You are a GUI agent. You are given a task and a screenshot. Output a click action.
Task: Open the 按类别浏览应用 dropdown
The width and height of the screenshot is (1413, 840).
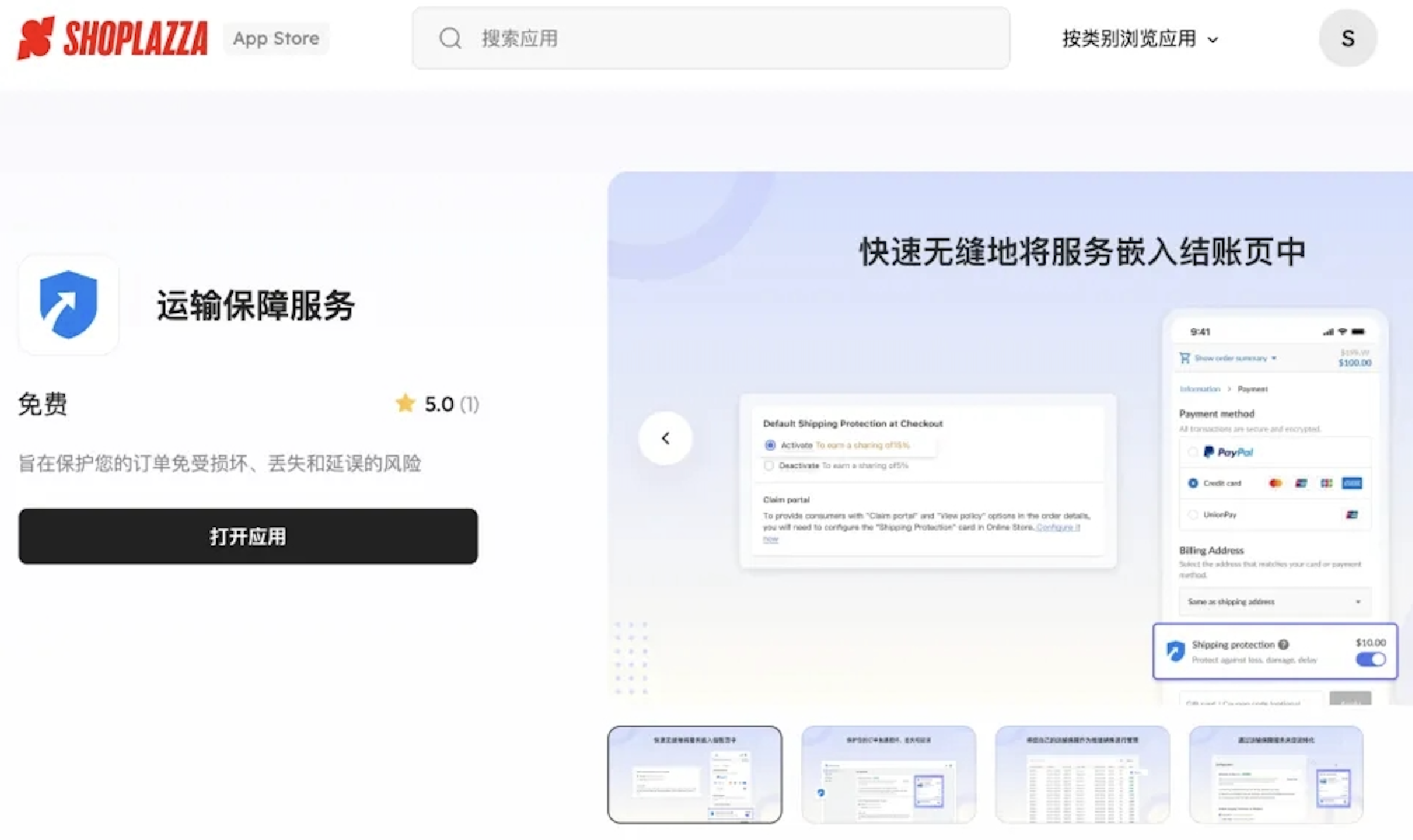click(1136, 39)
